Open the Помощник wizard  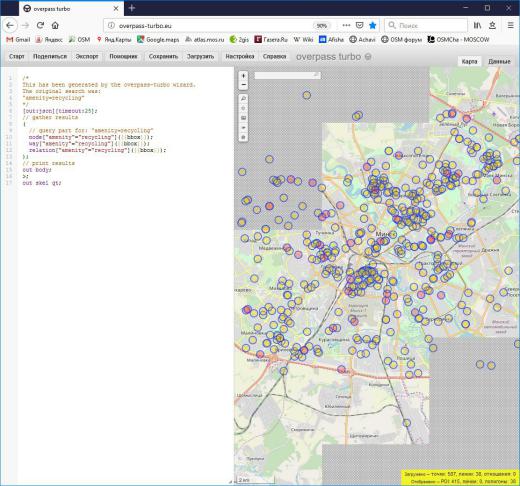[123, 57]
